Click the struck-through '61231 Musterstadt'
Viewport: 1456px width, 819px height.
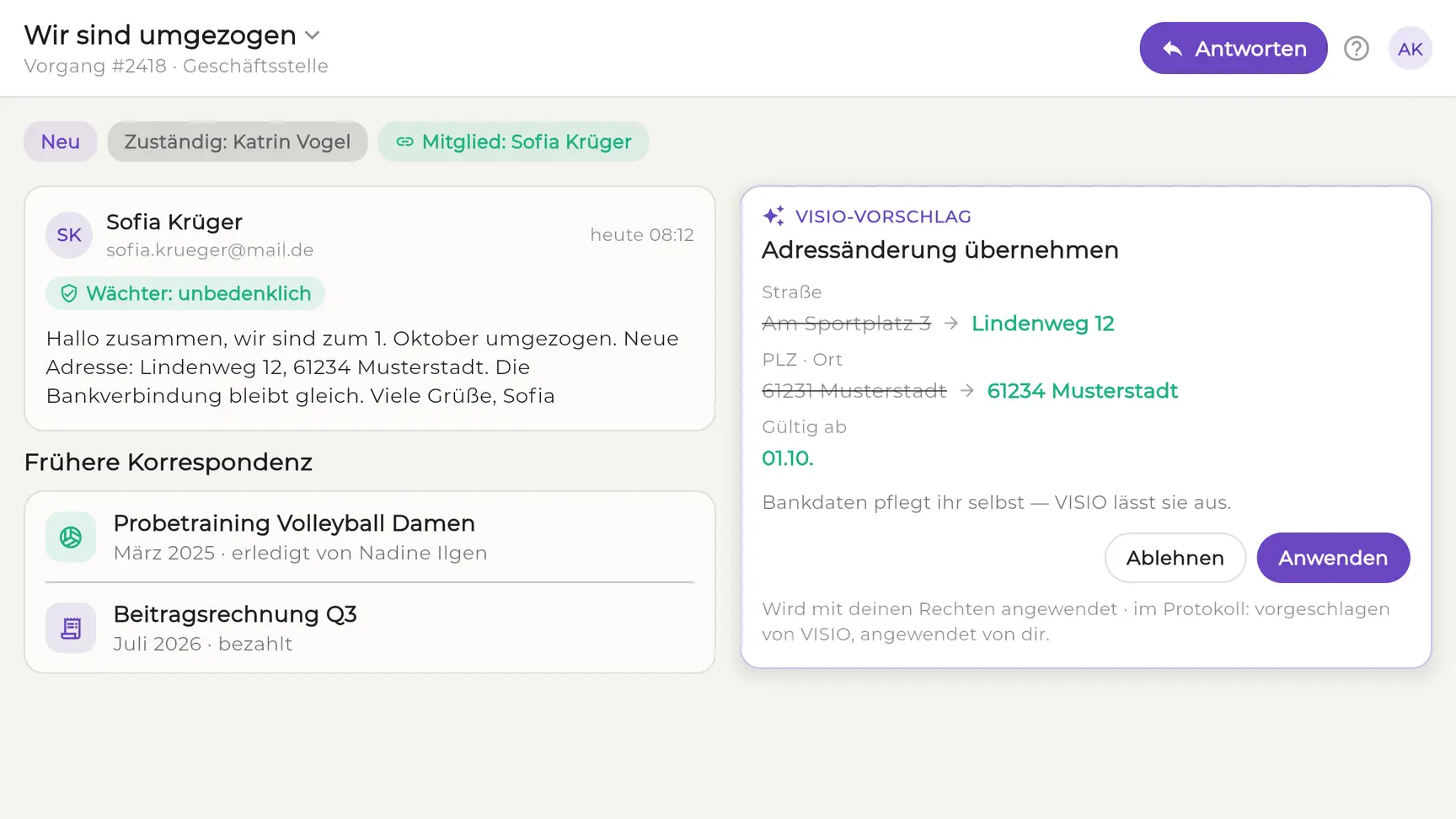point(854,391)
